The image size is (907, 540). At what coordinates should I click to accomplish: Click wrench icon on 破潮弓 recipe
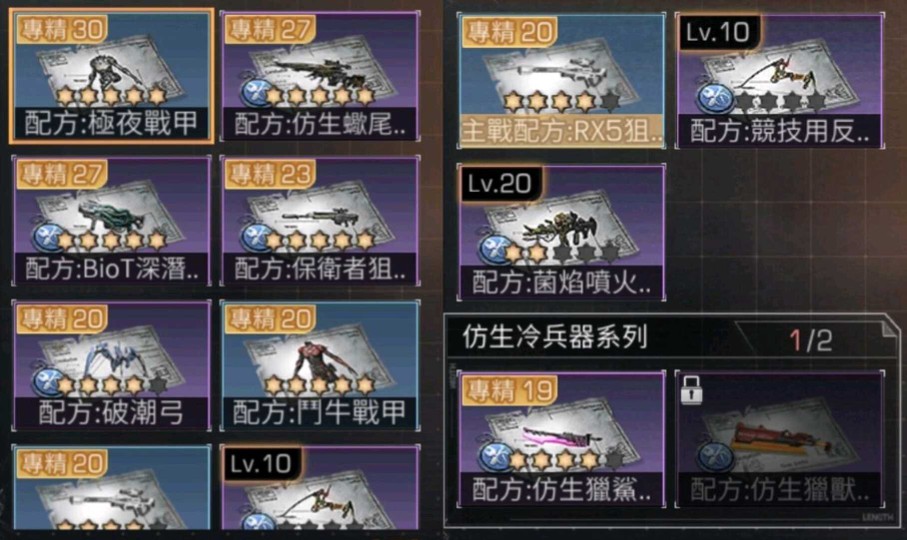pos(48,382)
